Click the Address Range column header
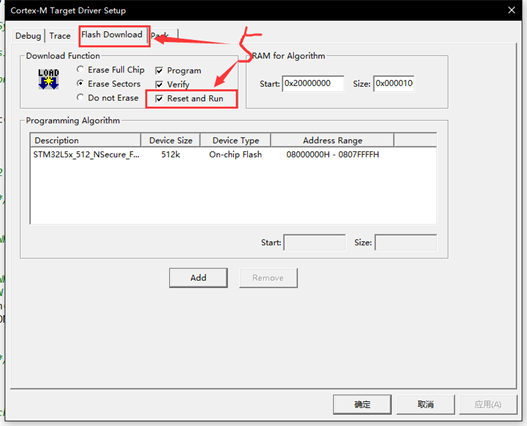This screenshot has width=527, height=426. 332,140
